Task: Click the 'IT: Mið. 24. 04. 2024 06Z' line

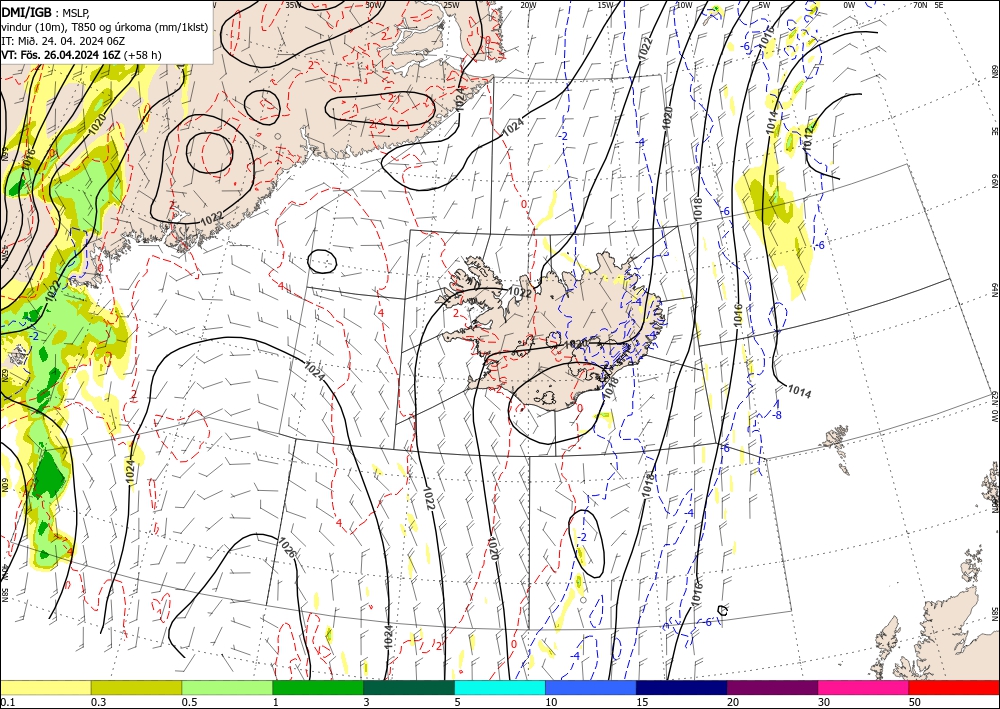Action: (x=63, y=41)
